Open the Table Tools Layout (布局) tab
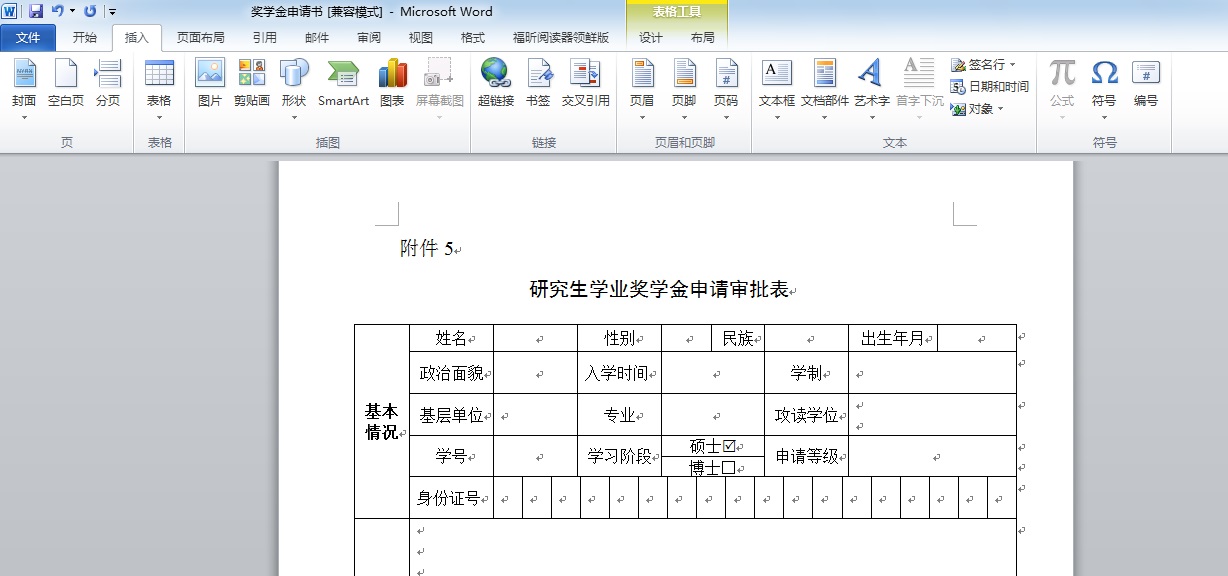Screen dimensions: 1228x576 point(703,38)
